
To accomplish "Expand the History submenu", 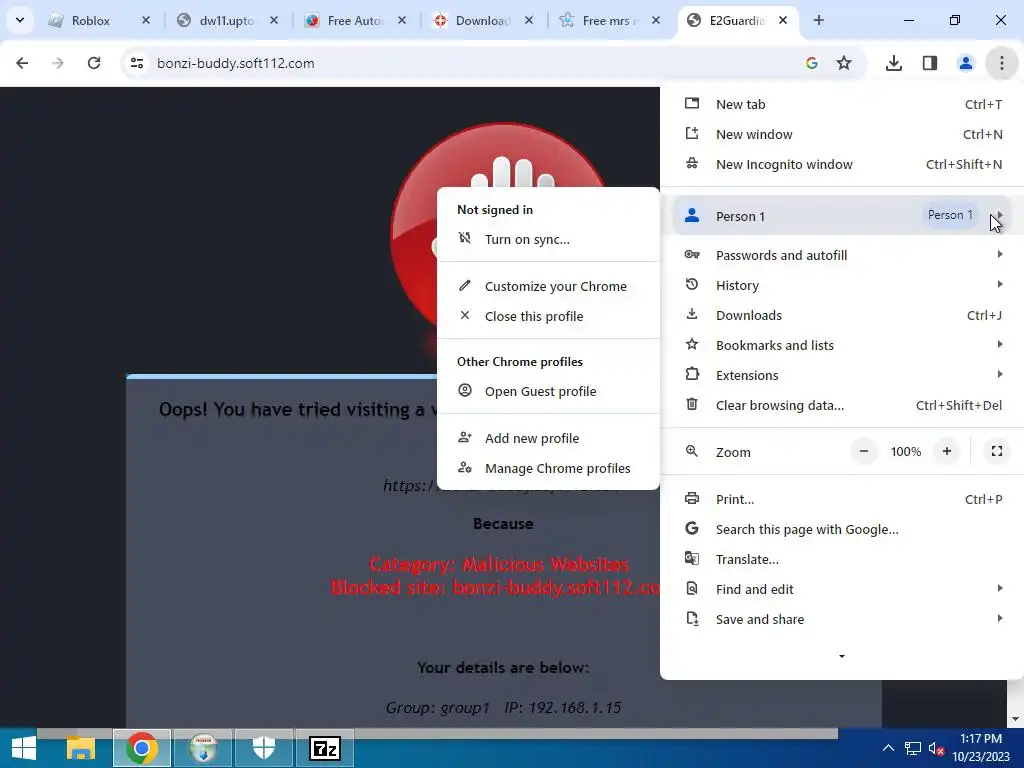I will [x=842, y=285].
